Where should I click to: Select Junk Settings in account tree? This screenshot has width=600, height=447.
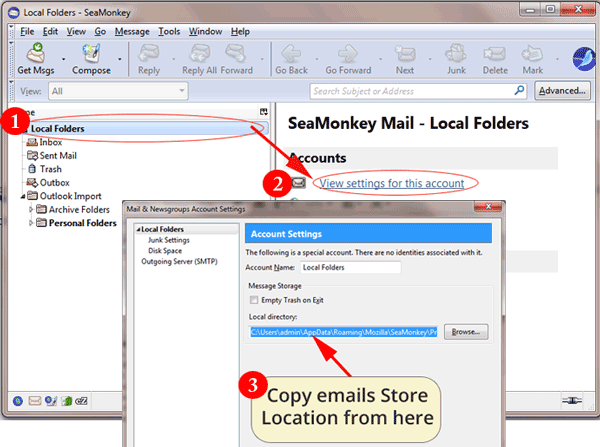click(169, 240)
